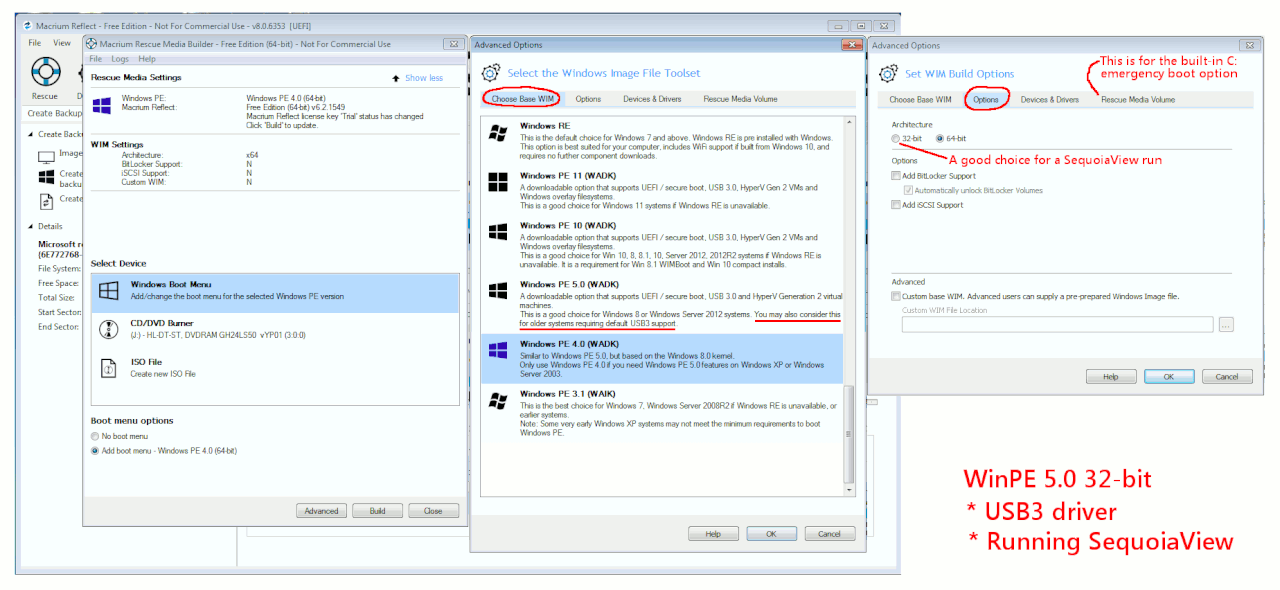Click the Close button in Rescue Media Builder

click(433, 511)
